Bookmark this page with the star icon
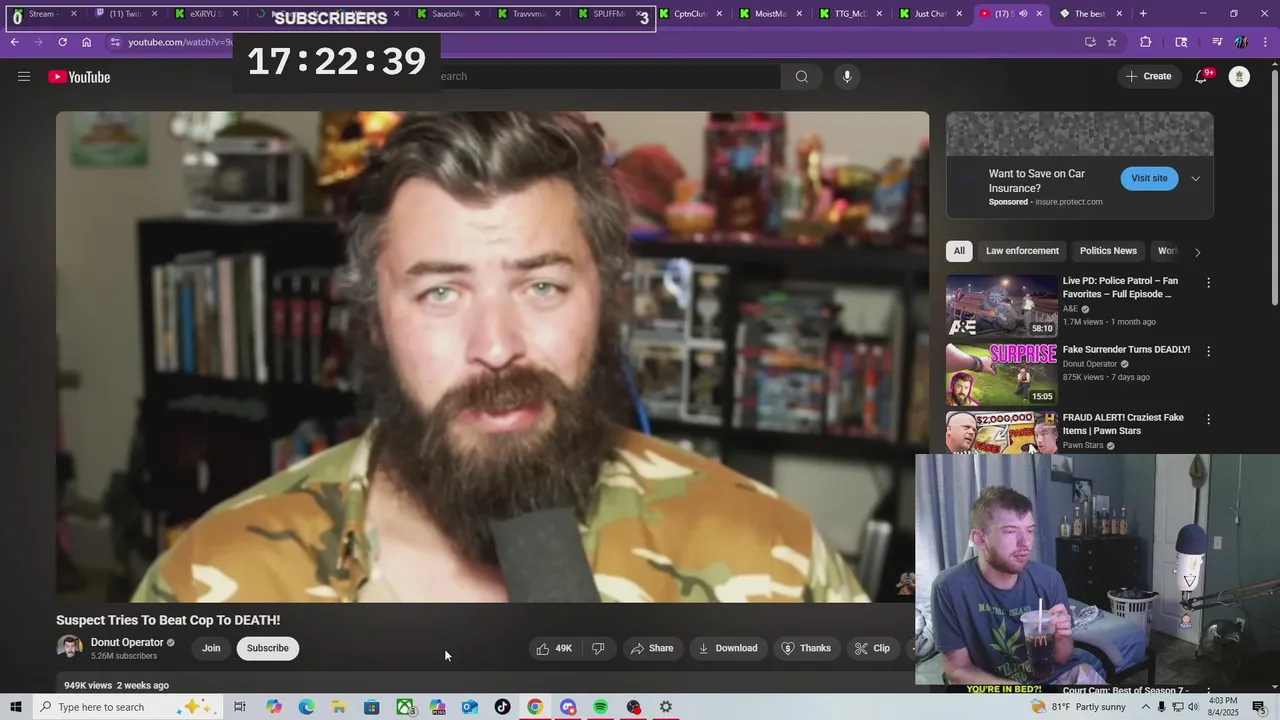 pyautogui.click(x=1112, y=42)
